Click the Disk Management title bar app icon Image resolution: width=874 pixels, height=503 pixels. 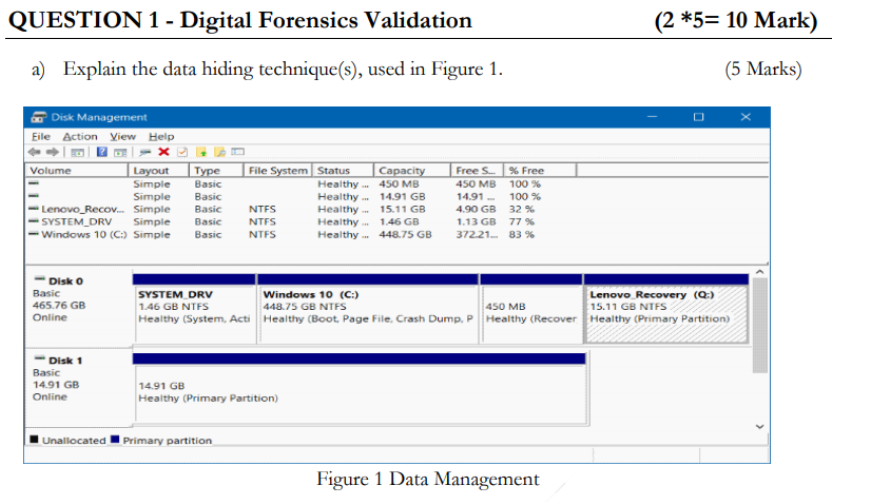pos(38,117)
